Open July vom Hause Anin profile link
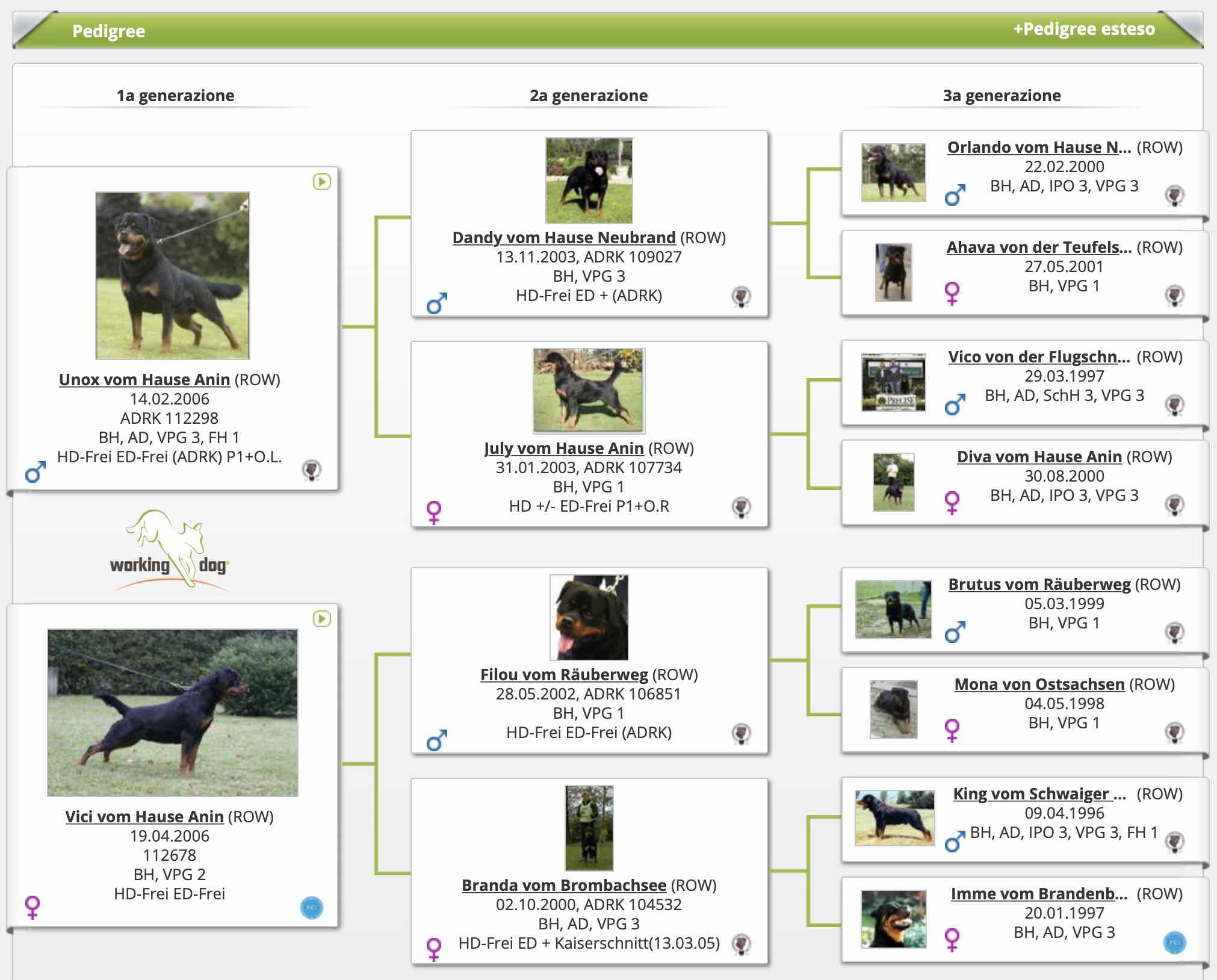Viewport: 1217px width, 980px height. pyautogui.click(x=564, y=448)
